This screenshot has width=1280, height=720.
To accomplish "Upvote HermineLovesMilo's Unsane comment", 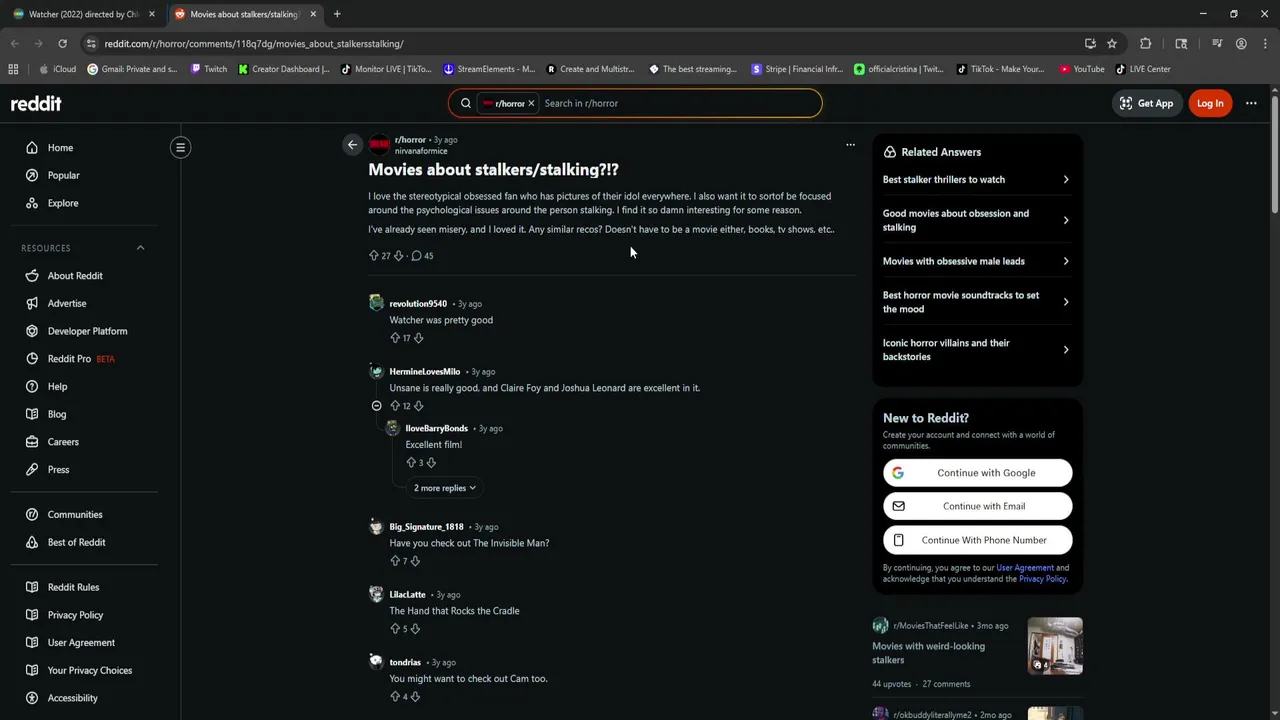I will (395, 406).
